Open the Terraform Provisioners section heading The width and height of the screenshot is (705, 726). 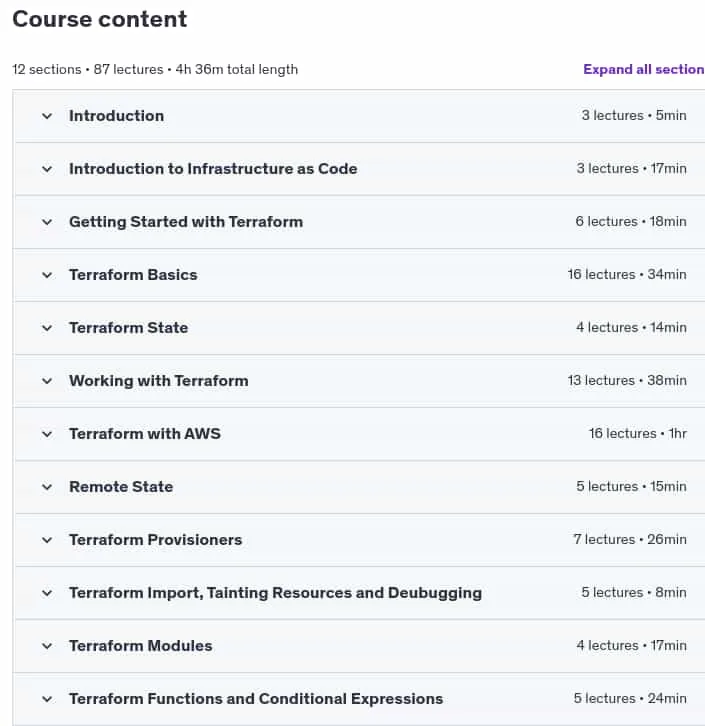tap(156, 540)
